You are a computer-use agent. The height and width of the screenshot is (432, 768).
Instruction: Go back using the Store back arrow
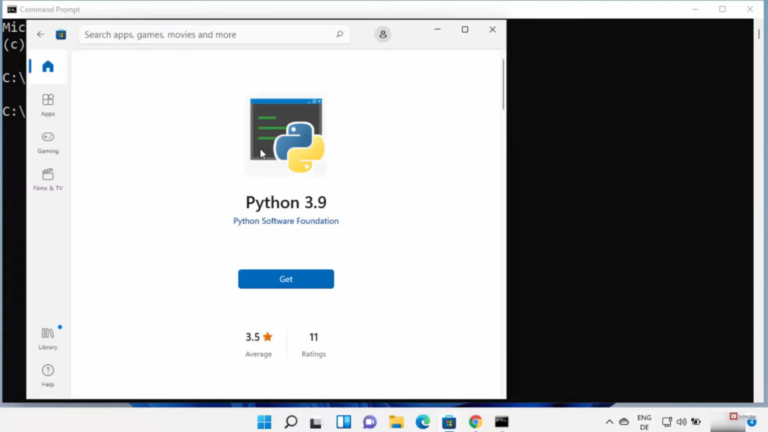tap(41, 34)
